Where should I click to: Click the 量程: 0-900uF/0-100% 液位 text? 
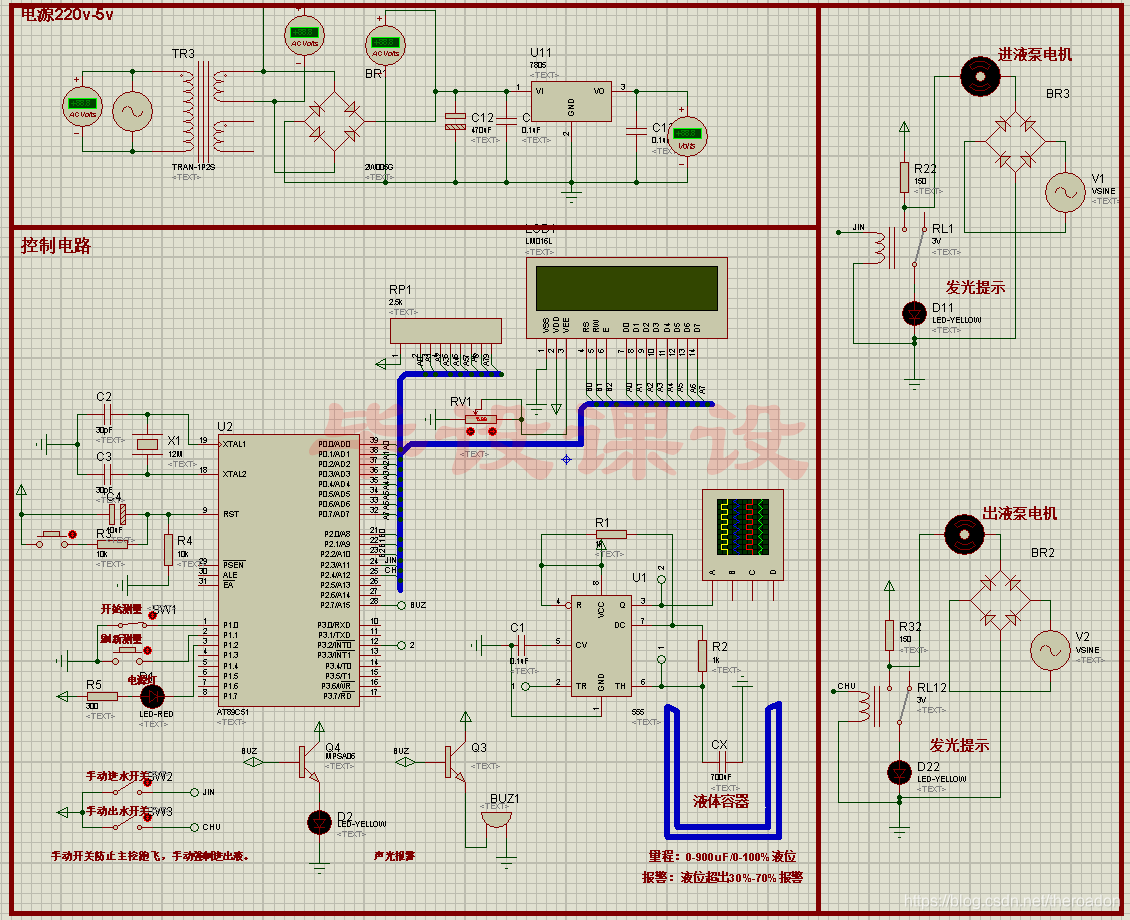(722, 857)
